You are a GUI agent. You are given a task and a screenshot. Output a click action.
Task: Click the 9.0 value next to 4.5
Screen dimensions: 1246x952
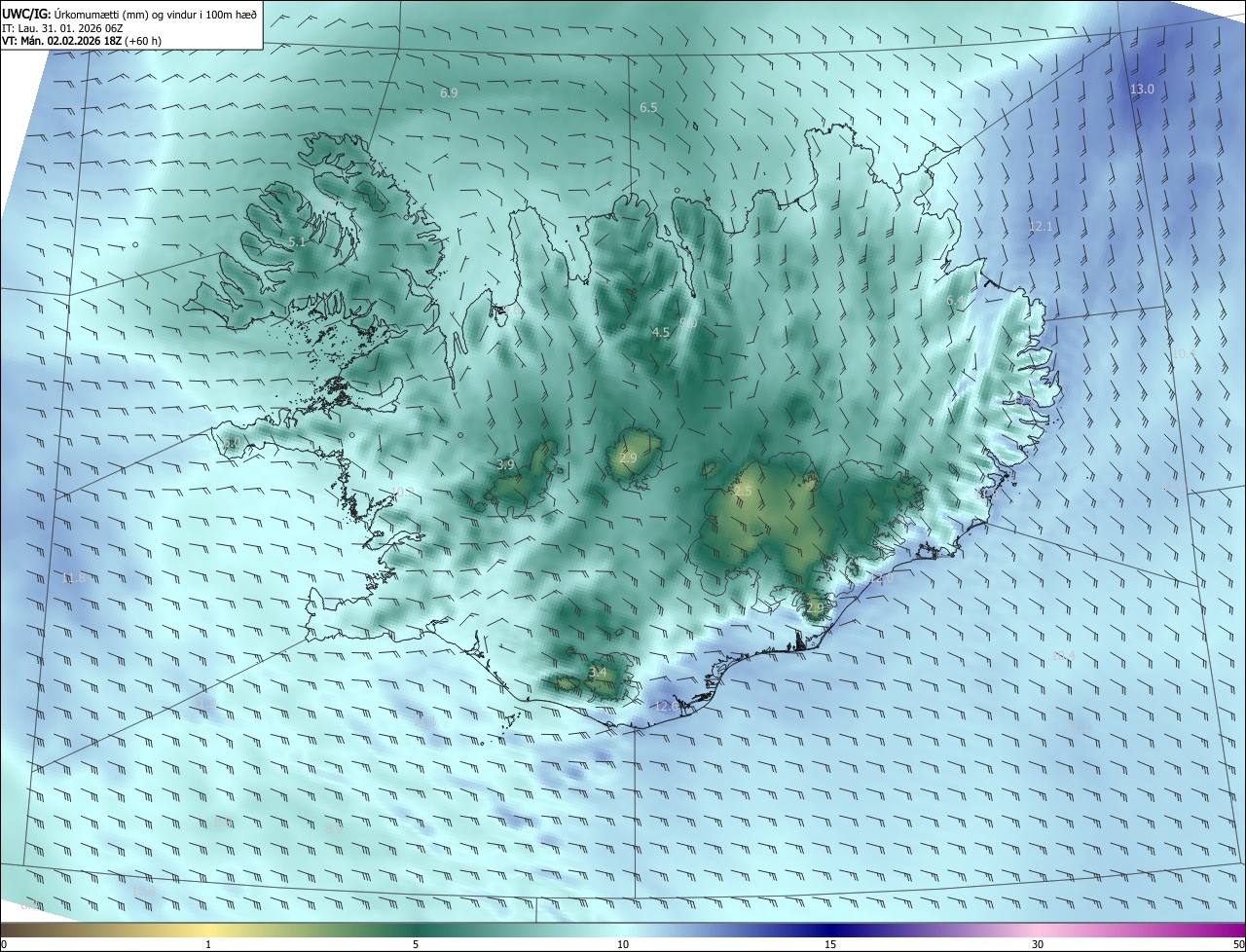pos(688,322)
